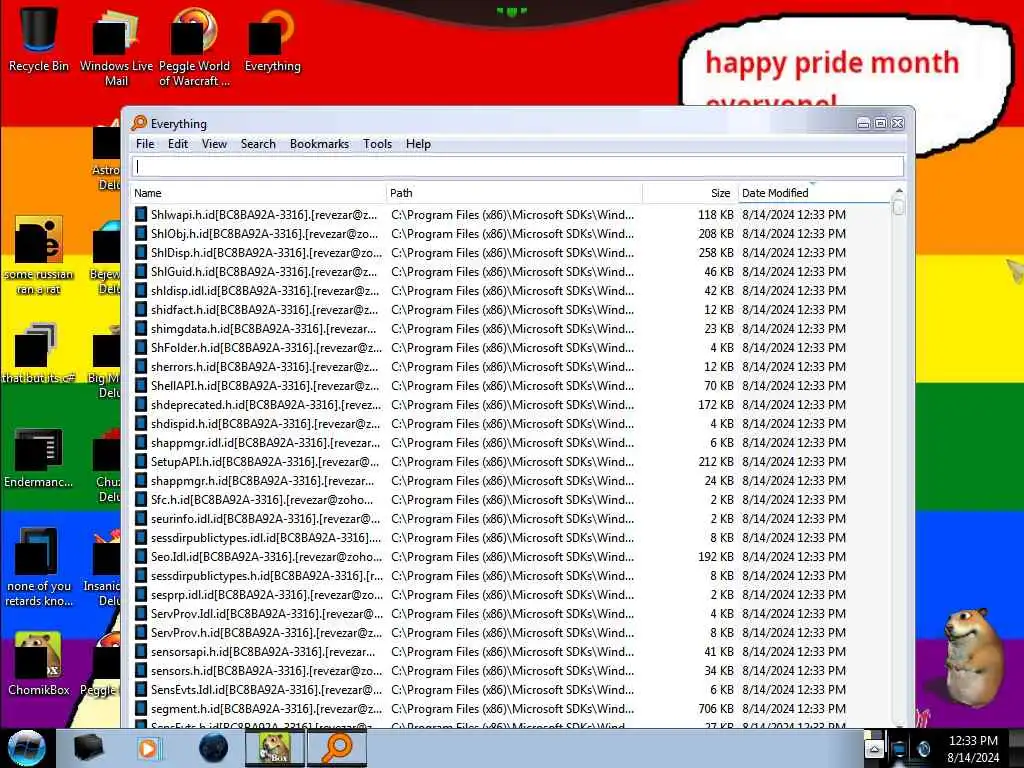Select seurinfo.idl.id[BC8BA92A-3316] file

[265, 518]
